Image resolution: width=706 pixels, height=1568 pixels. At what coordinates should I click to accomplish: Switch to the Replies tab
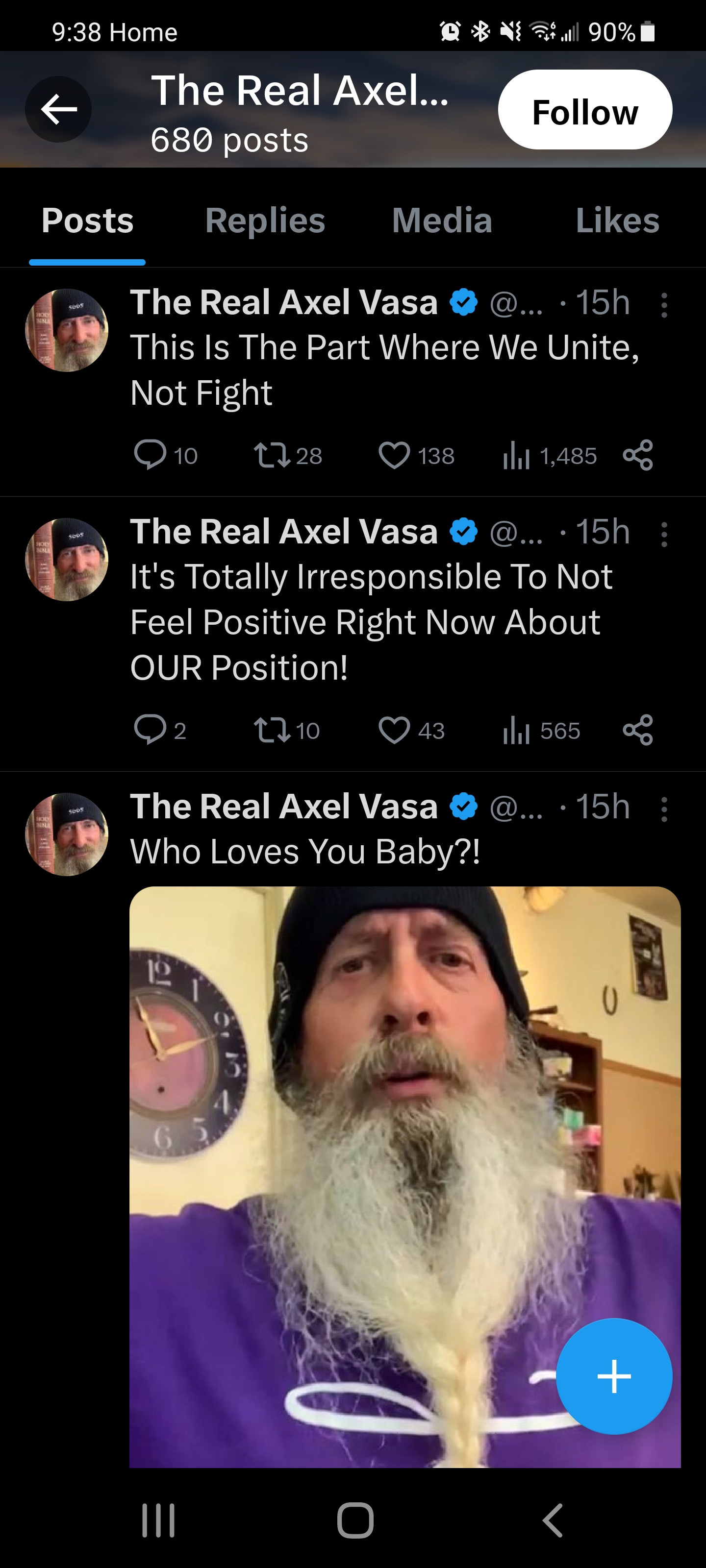point(265,220)
